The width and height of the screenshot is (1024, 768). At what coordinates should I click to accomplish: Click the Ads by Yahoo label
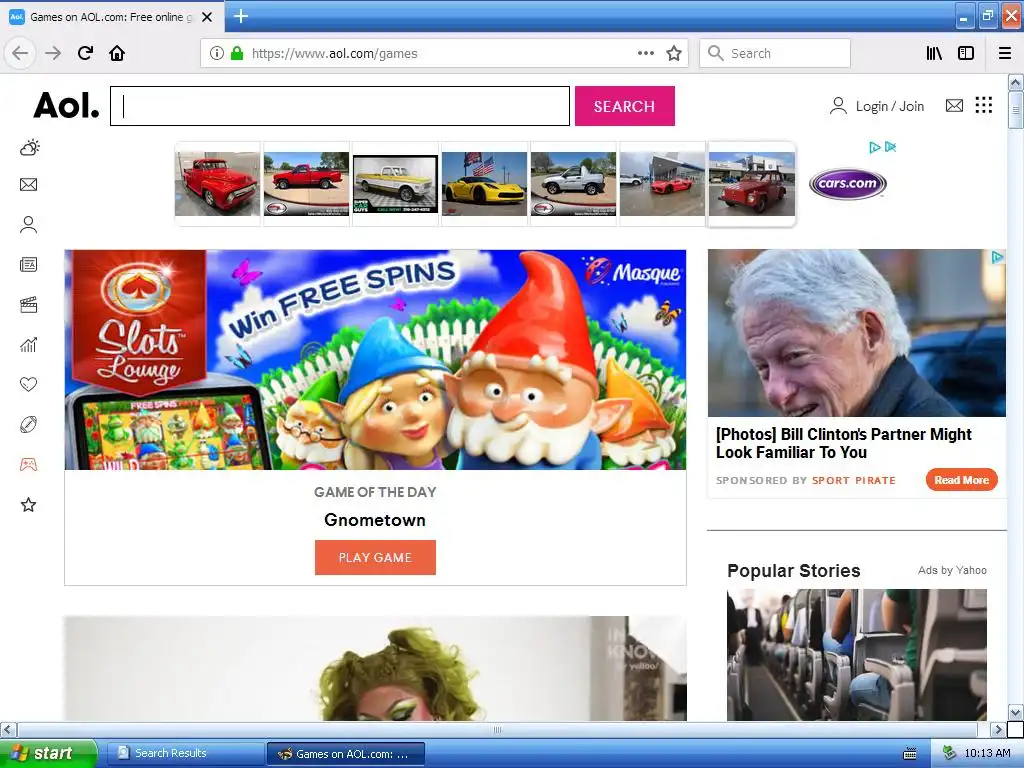[x=952, y=570]
